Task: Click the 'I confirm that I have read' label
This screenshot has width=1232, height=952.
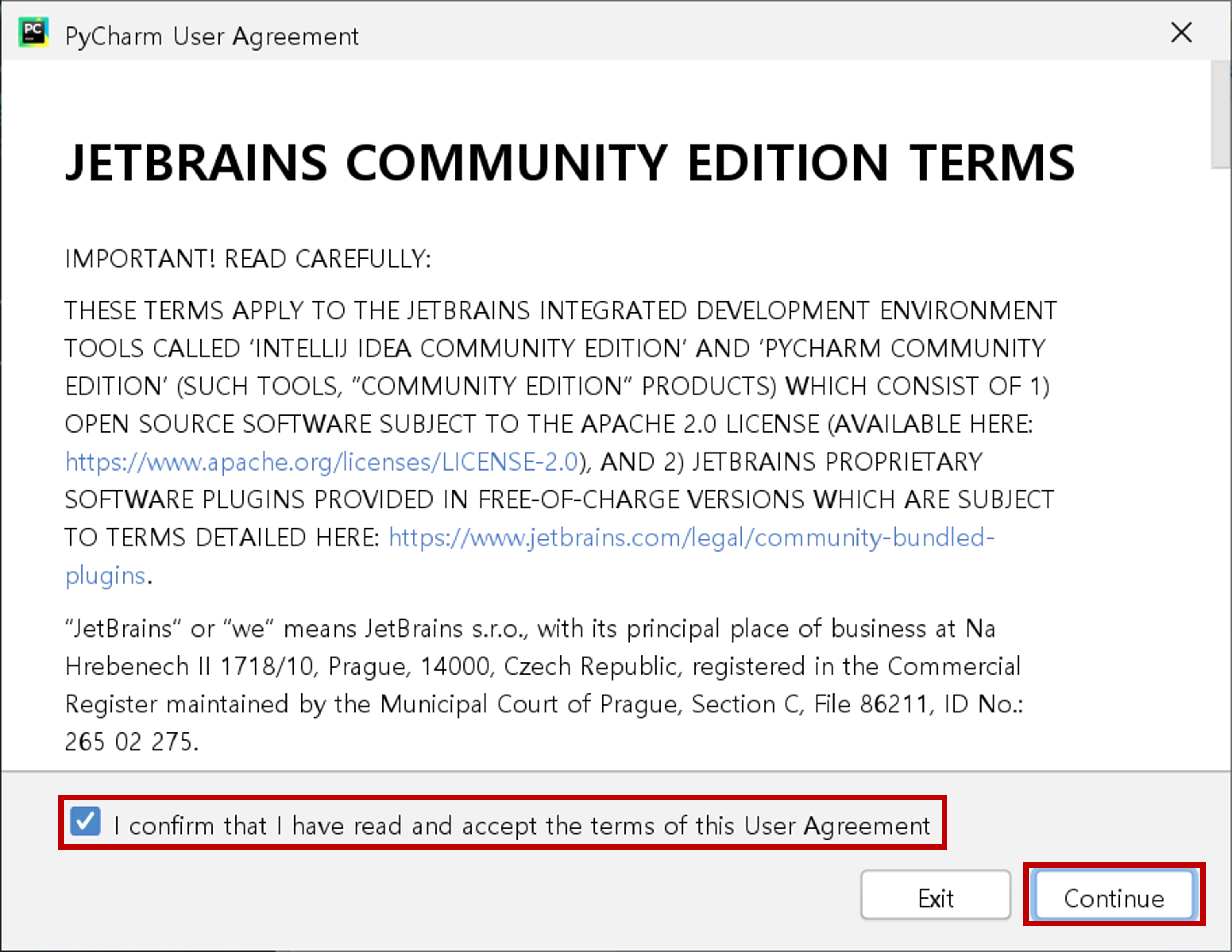Action: click(521, 826)
